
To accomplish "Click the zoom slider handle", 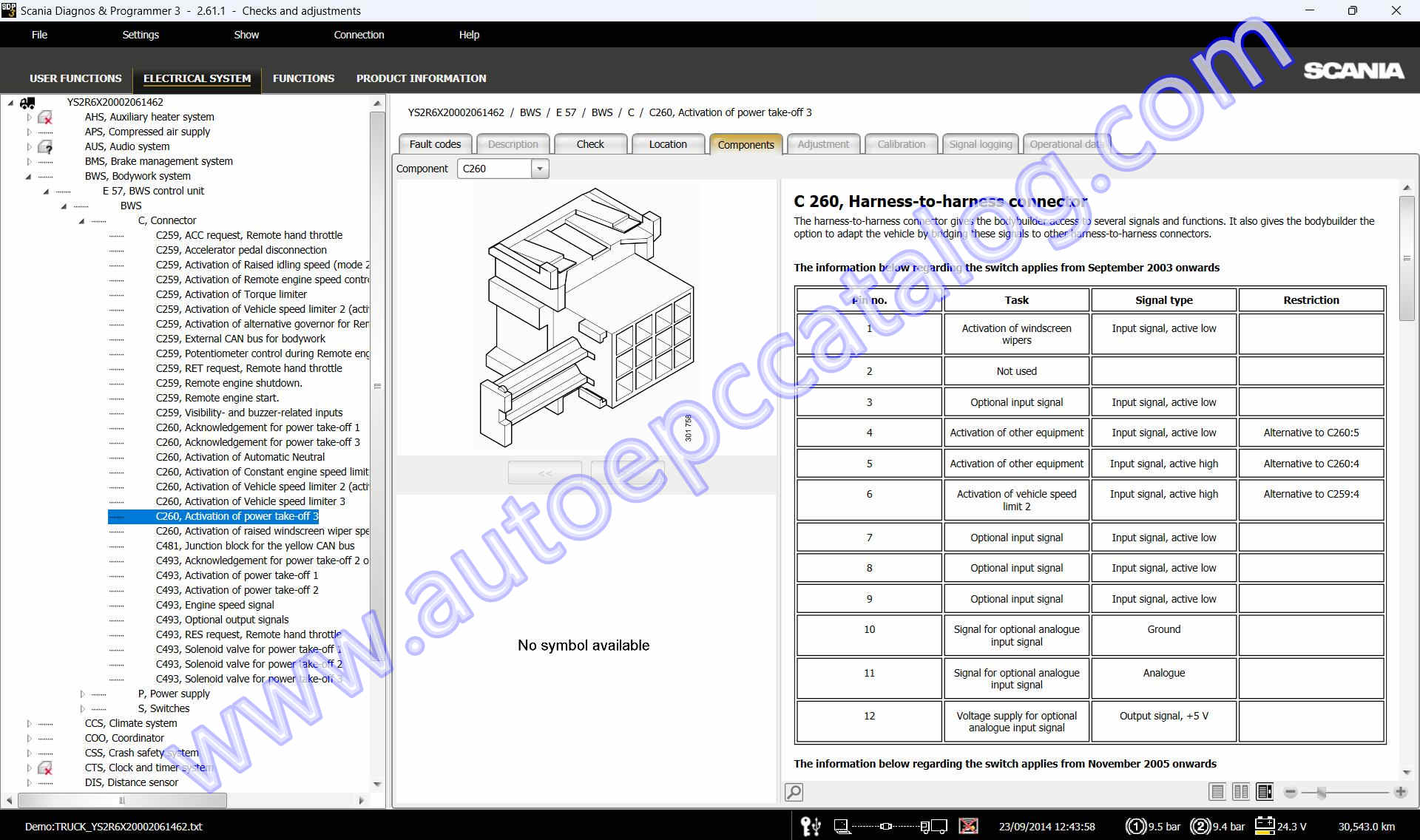I will pos(1321,791).
